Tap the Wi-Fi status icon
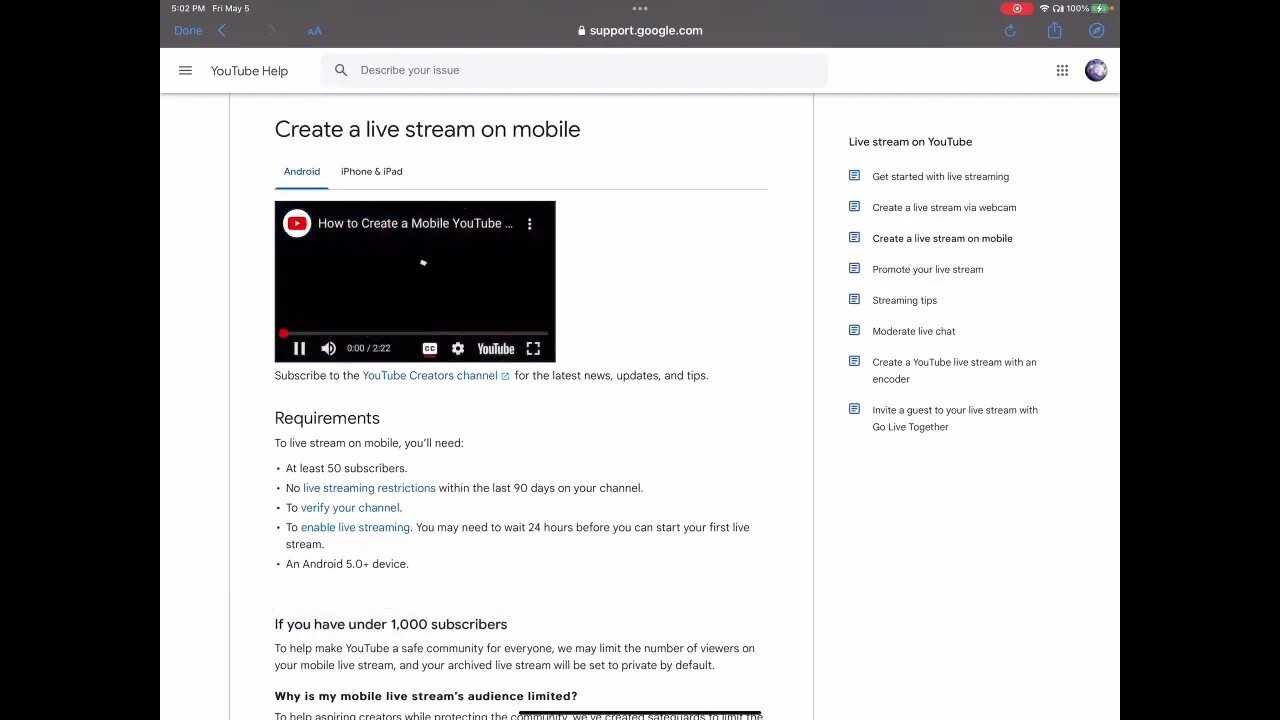The width and height of the screenshot is (1280, 720). point(1044,8)
